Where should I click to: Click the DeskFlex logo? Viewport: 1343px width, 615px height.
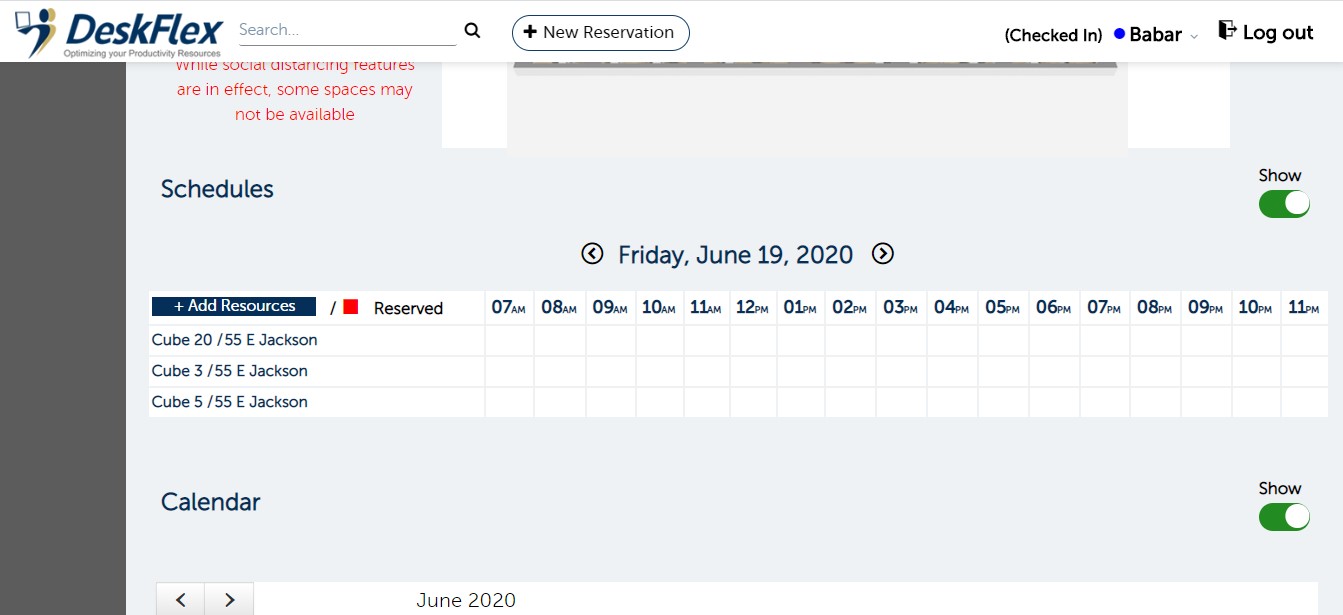[x=118, y=32]
